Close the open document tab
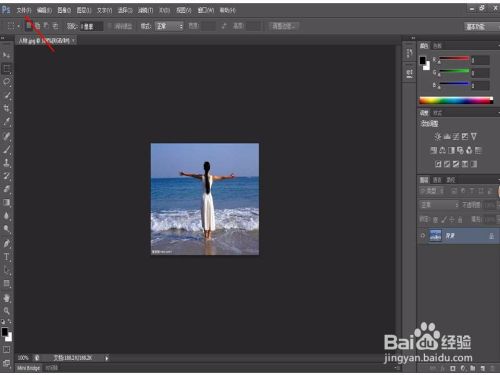This screenshot has width=500, height=375. pyautogui.click(x=73, y=41)
